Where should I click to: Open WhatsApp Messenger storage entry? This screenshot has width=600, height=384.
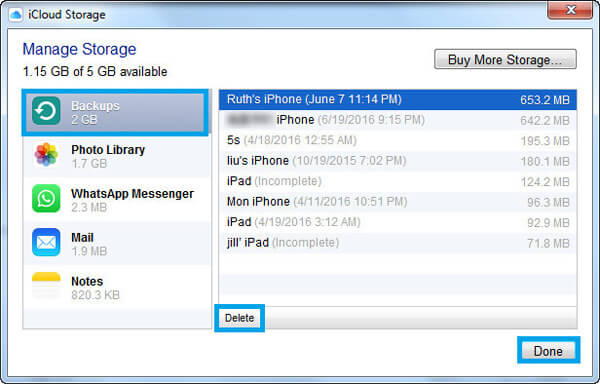tap(117, 200)
